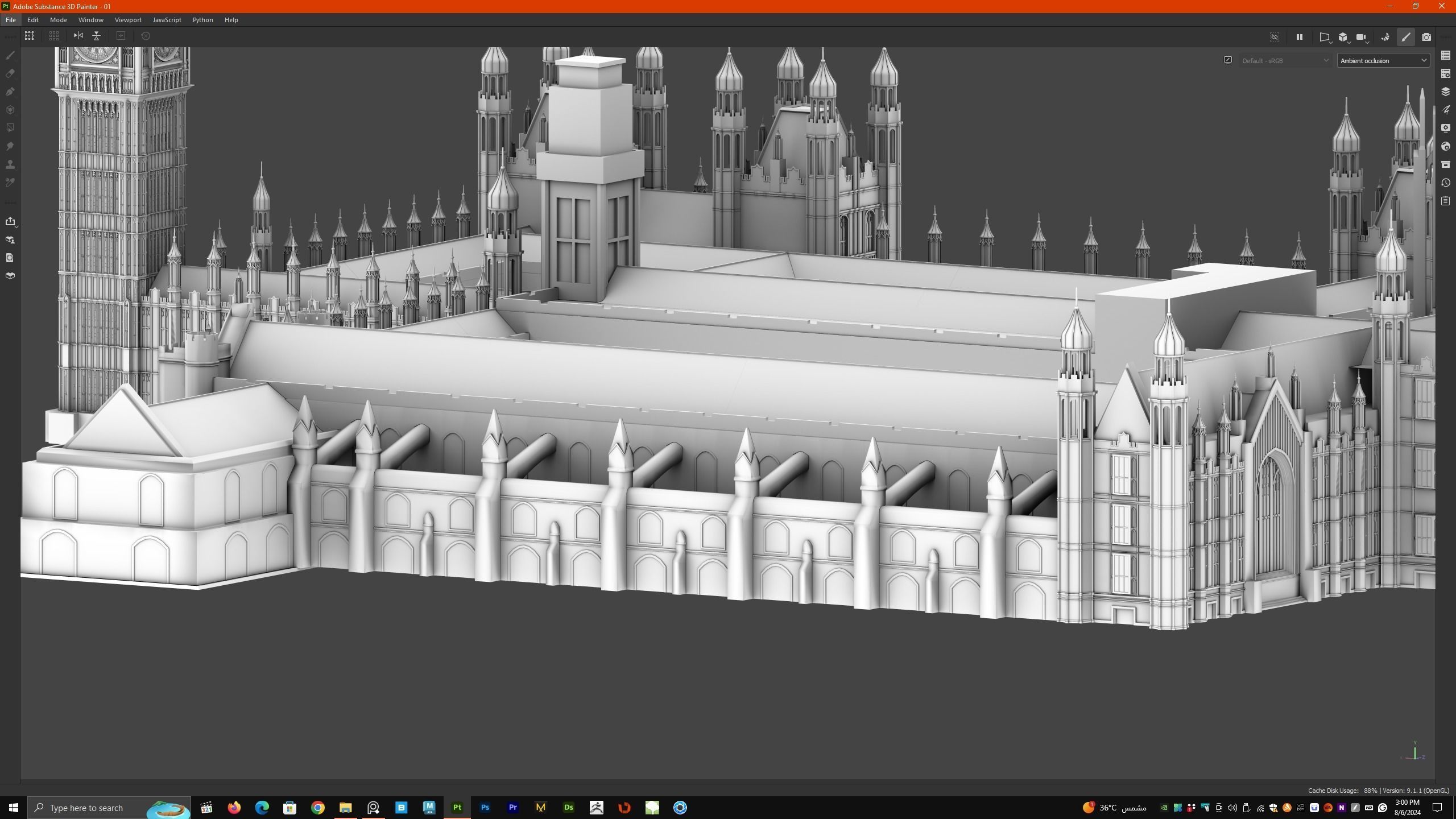The image size is (1456, 819).
Task: Open the File menu
Action: (x=11, y=20)
